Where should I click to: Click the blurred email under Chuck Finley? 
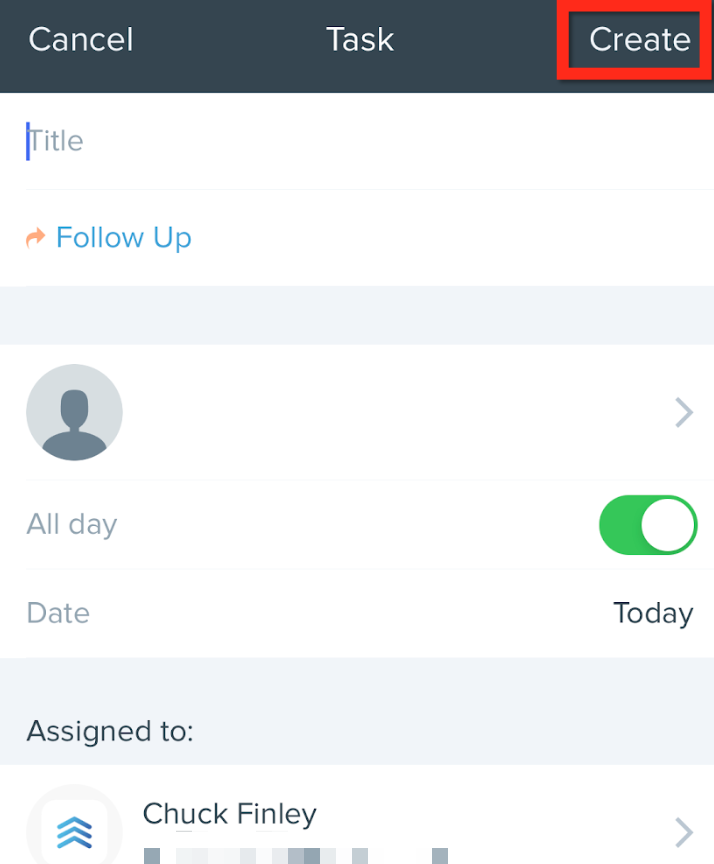click(296, 856)
